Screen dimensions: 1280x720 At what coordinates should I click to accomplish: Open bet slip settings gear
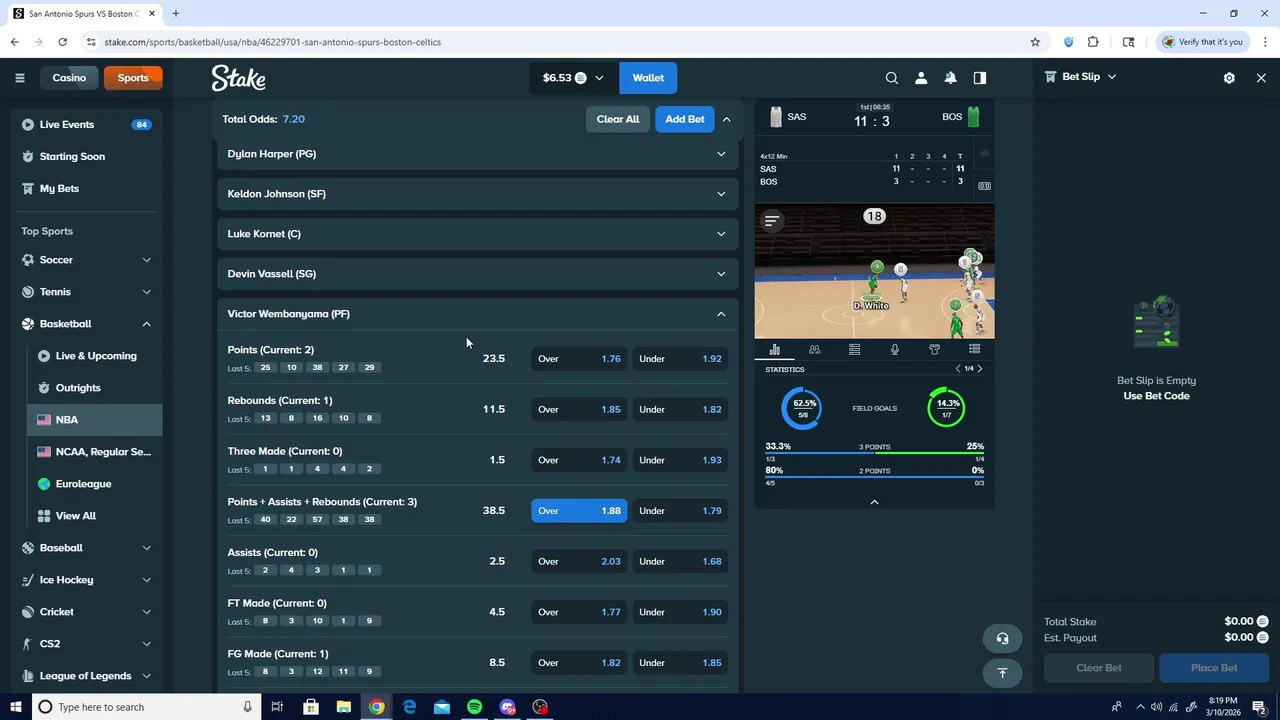(x=1229, y=78)
